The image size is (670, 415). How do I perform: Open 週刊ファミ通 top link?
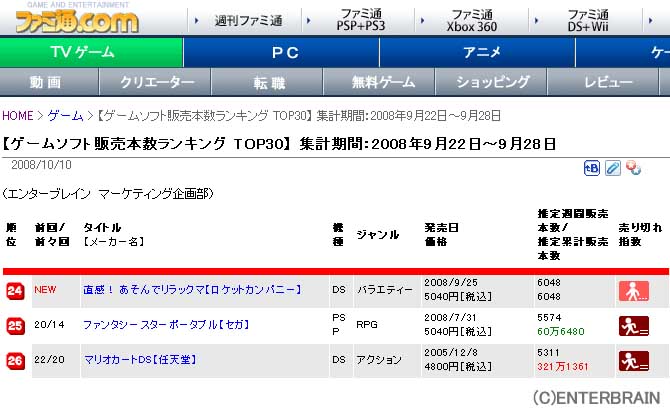point(248,21)
